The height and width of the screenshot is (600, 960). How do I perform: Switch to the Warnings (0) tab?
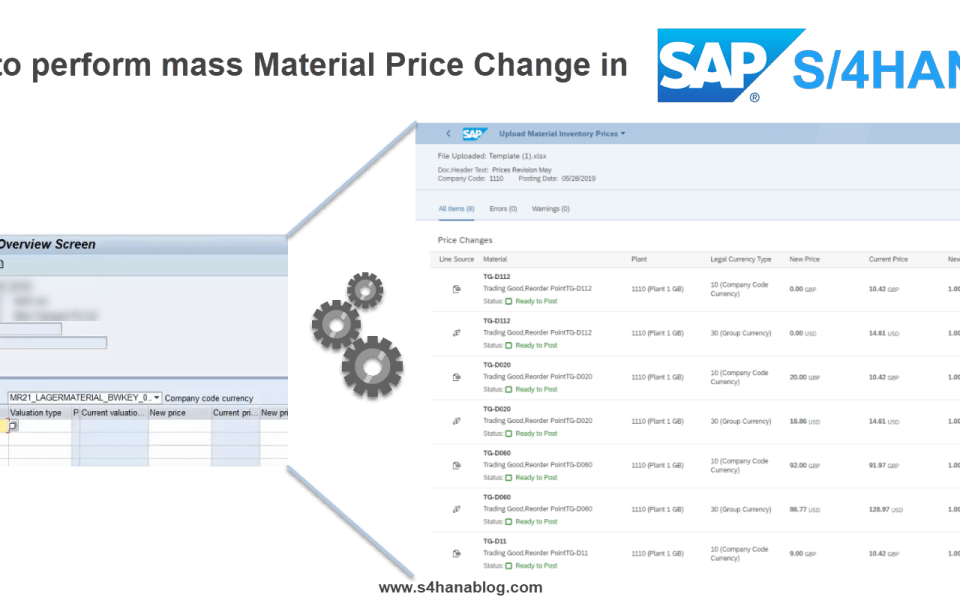click(x=550, y=209)
